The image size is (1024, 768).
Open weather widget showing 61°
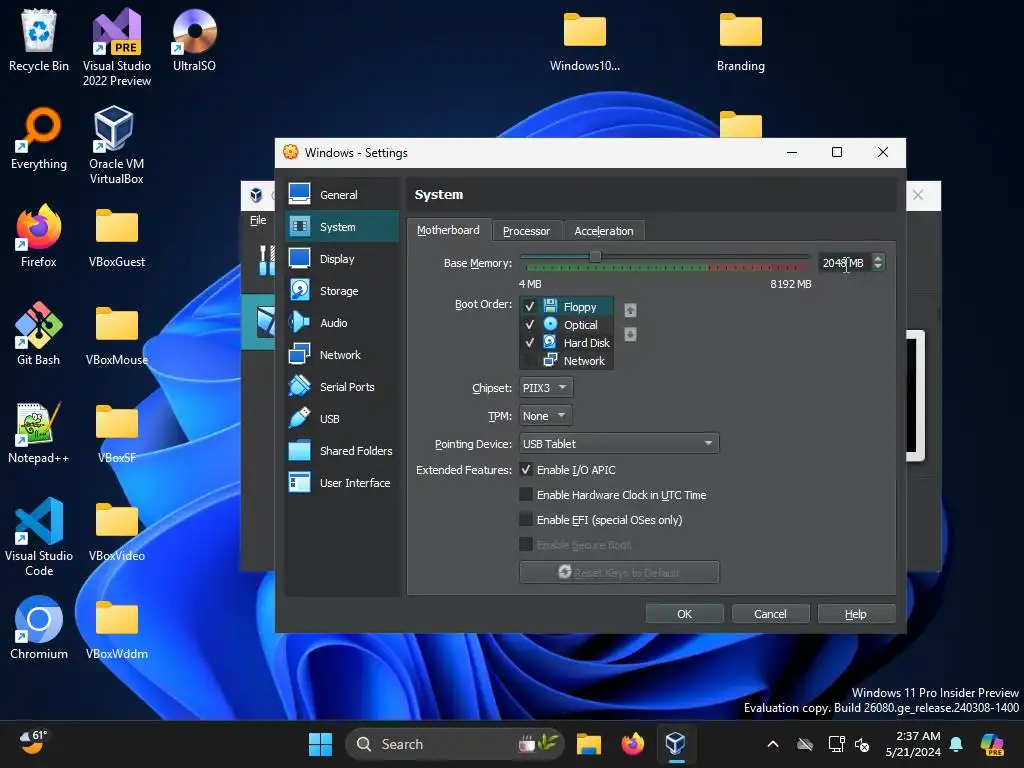[x=33, y=743]
